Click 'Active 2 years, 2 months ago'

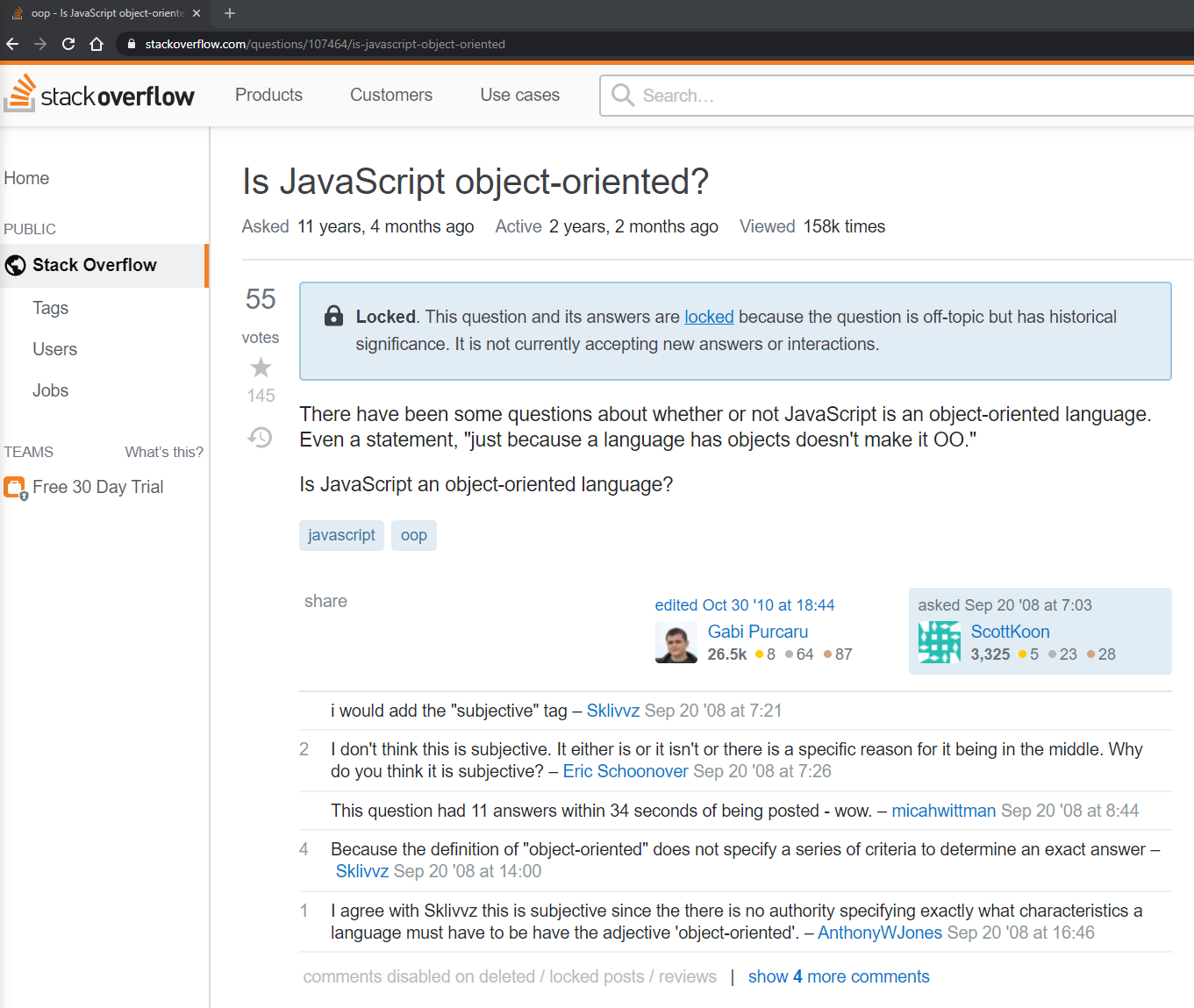(x=607, y=226)
